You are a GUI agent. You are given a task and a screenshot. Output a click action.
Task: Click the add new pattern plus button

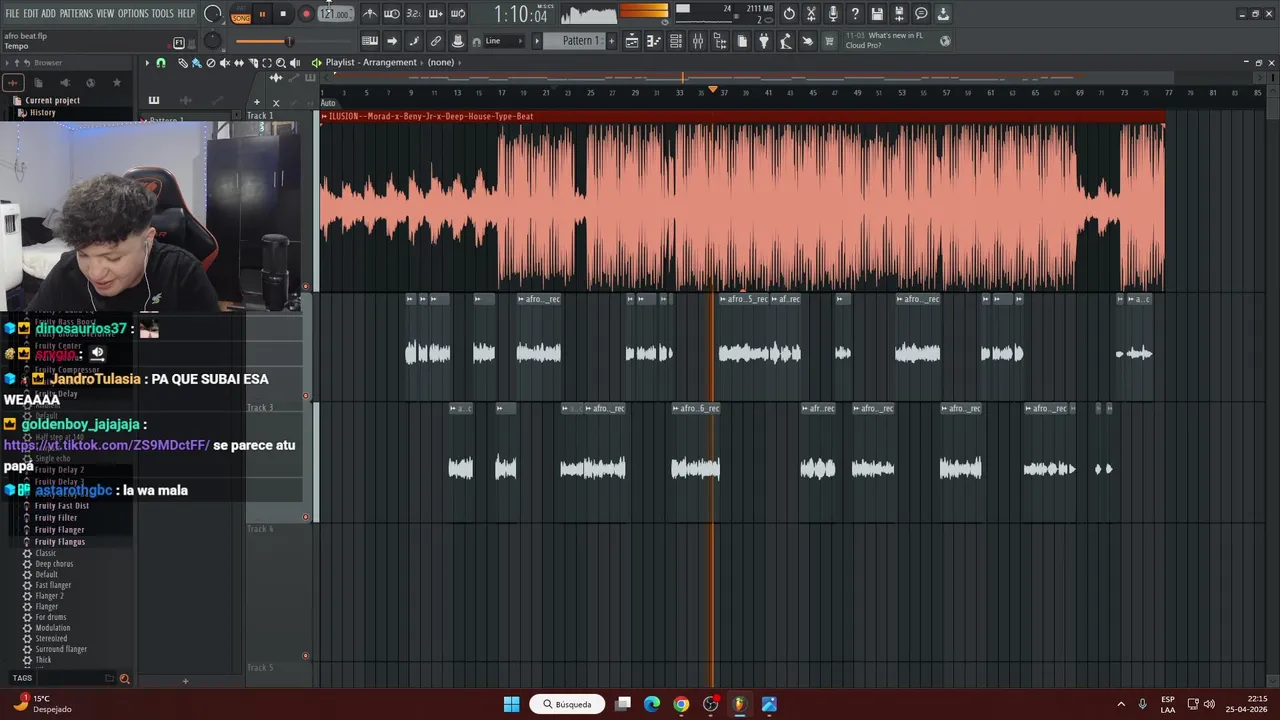(x=610, y=41)
